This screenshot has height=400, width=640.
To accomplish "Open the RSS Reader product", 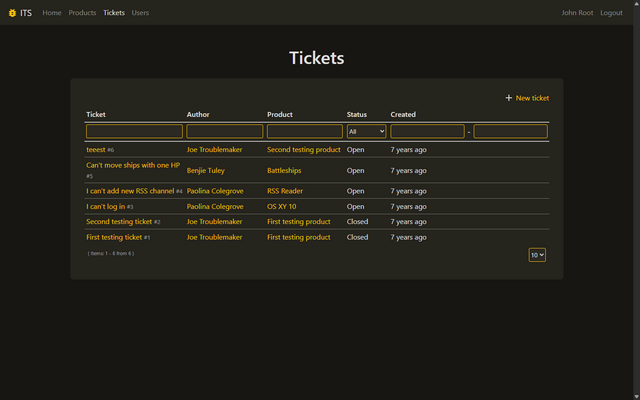I will point(285,191).
